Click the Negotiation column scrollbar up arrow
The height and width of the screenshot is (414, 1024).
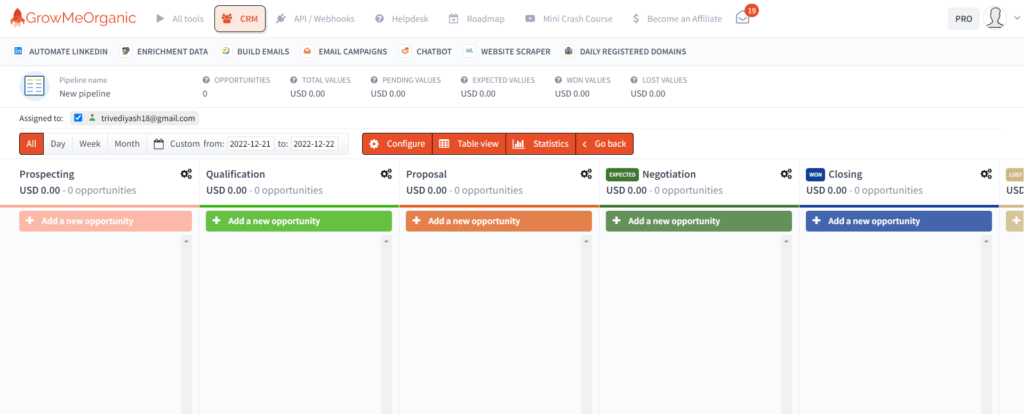[786, 241]
